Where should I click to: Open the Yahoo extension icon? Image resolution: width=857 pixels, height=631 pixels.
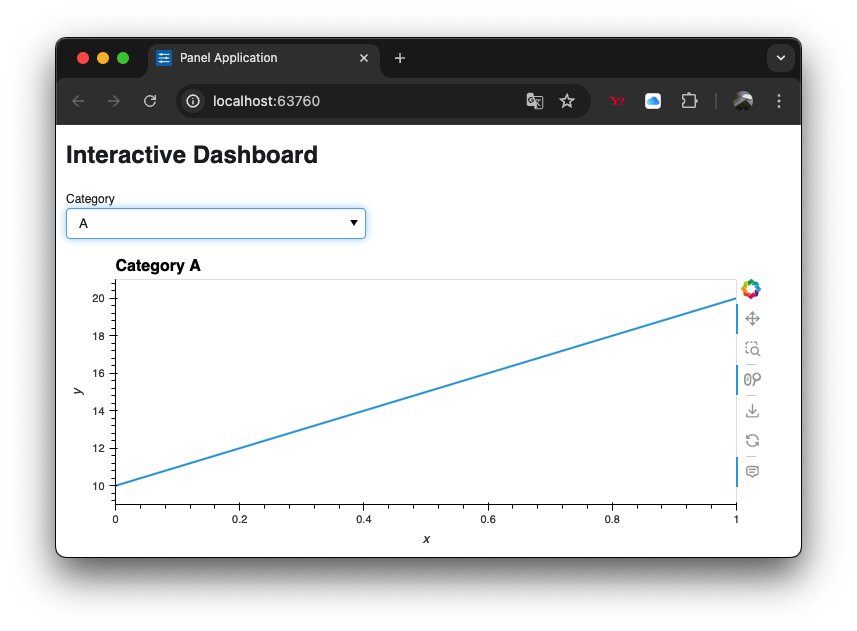coord(618,101)
